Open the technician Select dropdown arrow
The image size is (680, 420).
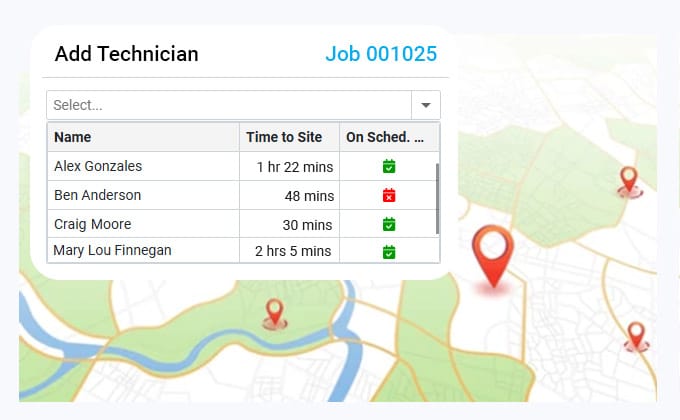[426, 105]
